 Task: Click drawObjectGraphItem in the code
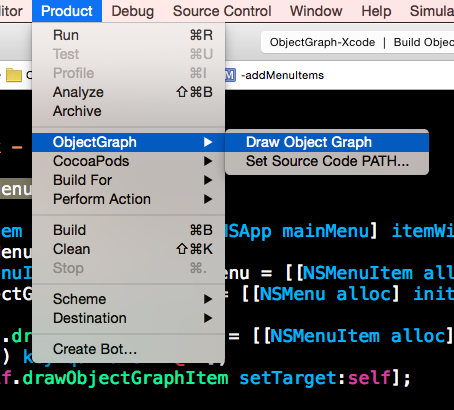[x=125, y=379]
